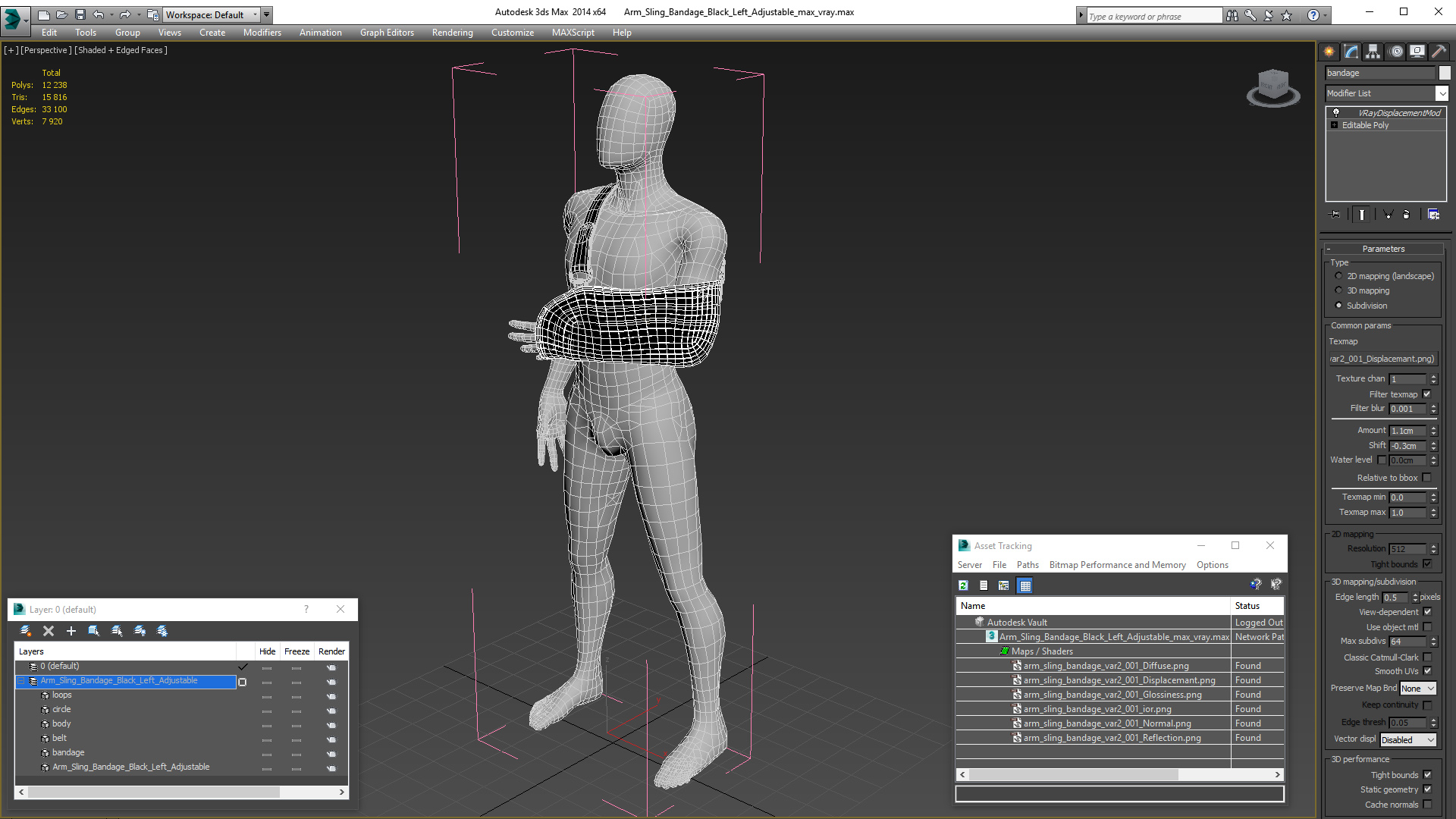Click the object color swatch next to bandage name
Screen dimensions: 1456x819
coord(1445,73)
